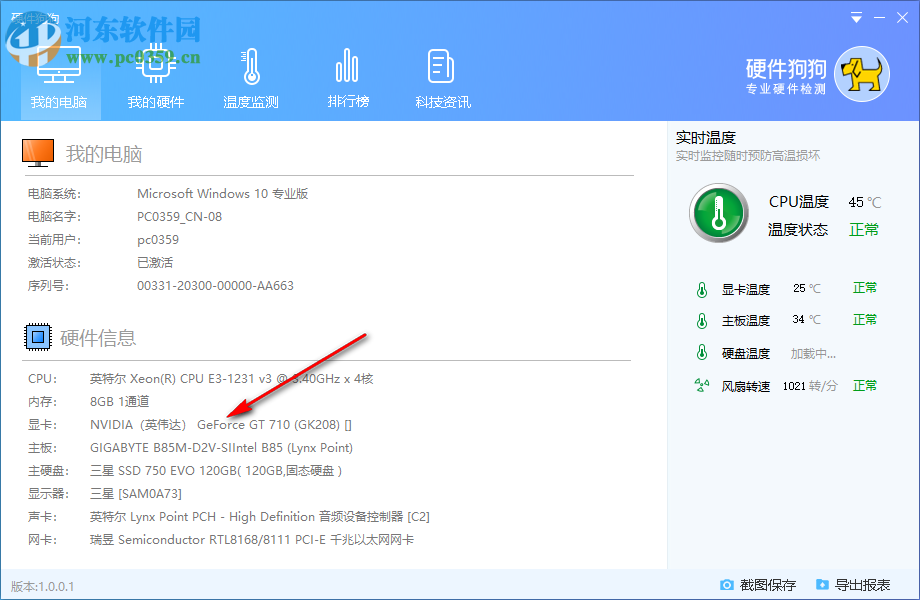Click the CPU温度 45°C reading
Viewport: 920px width, 600px height.
862,200
